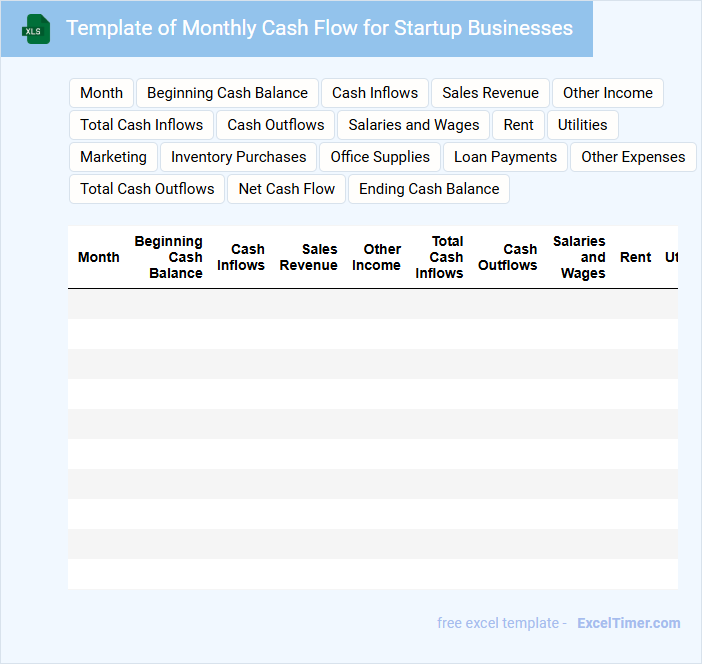702x664 pixels.
Task: Choose the Sales Revenue tag
Action: (490, 93)
